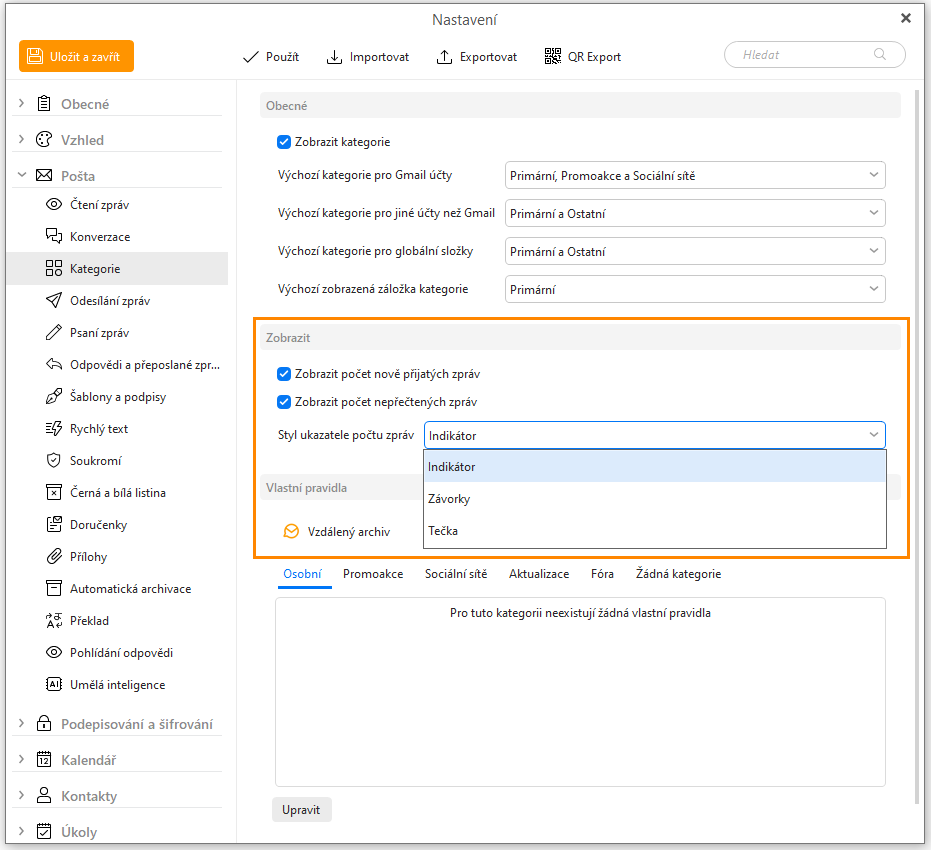Click the Importovat download icon
Viewport: 931px width, 850px height.
(335, 57)
